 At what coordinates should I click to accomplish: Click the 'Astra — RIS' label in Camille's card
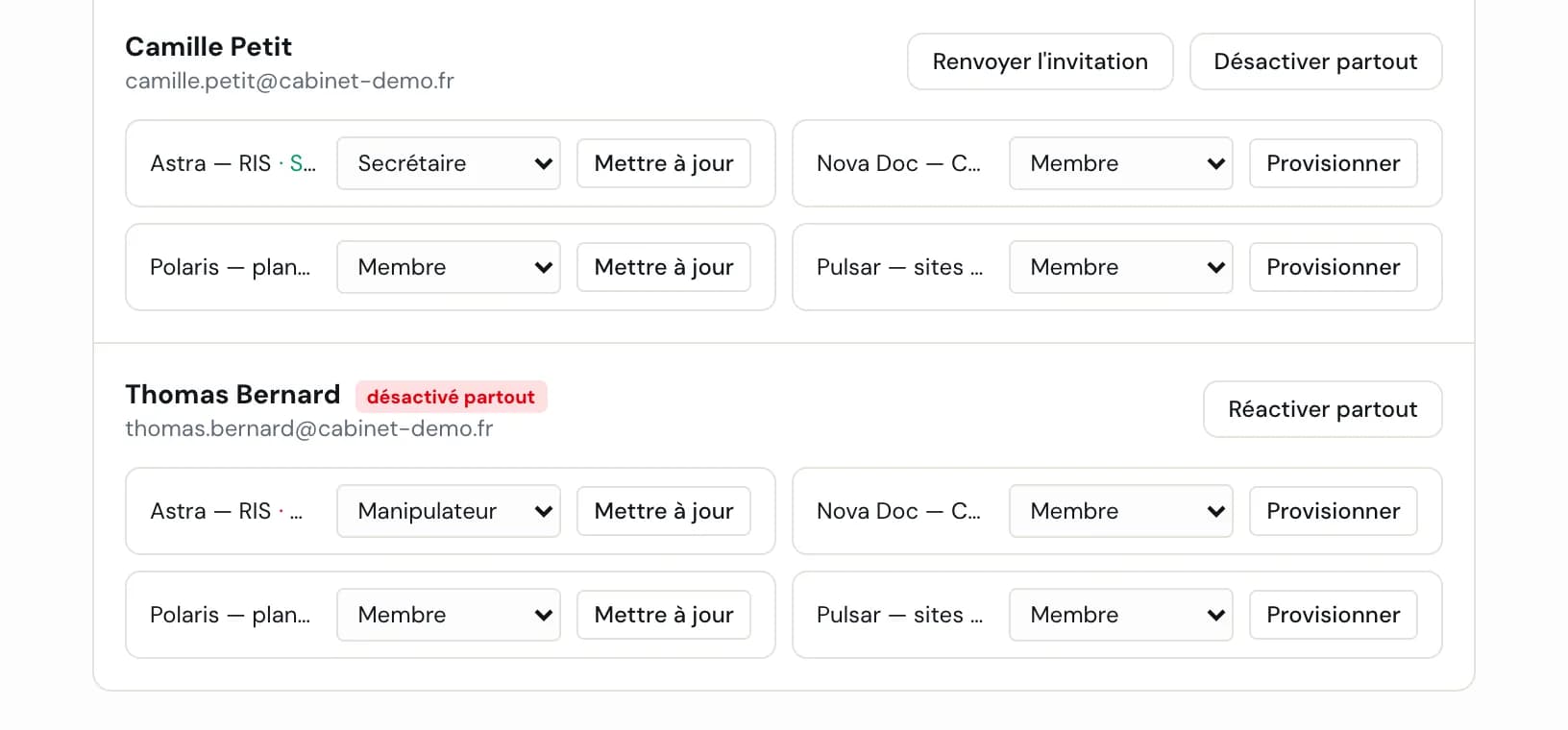[x=210, y=163]
